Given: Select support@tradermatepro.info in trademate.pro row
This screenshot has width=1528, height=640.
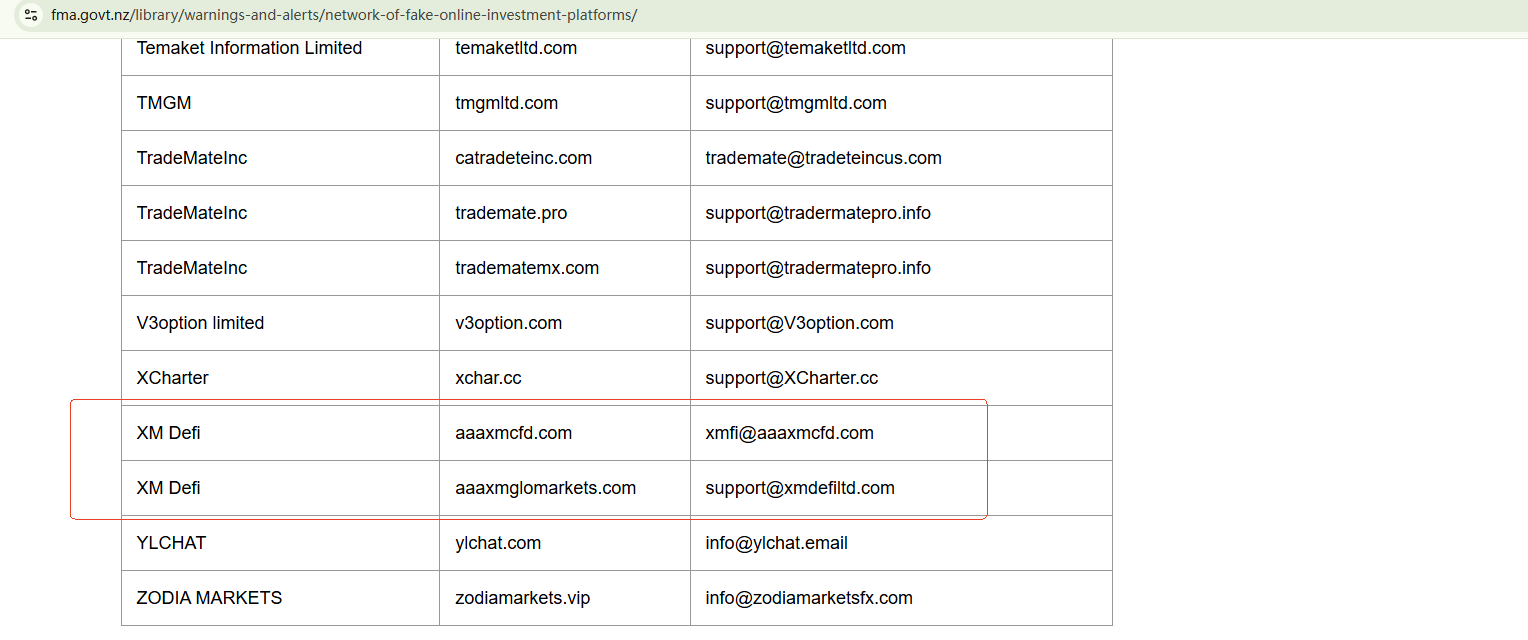Looking at the screenshot, I should click(901, 213).
